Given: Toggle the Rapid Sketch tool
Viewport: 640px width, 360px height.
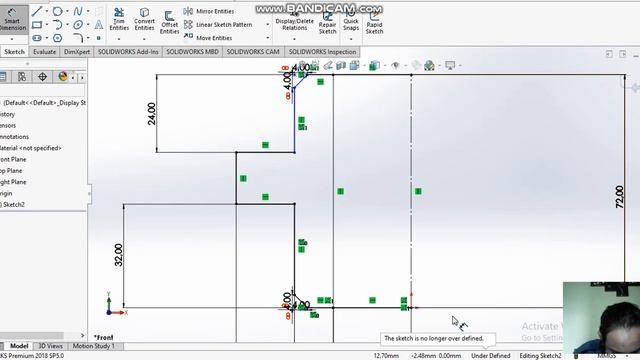Looking at the screenshot, I should tap(374, 23).
